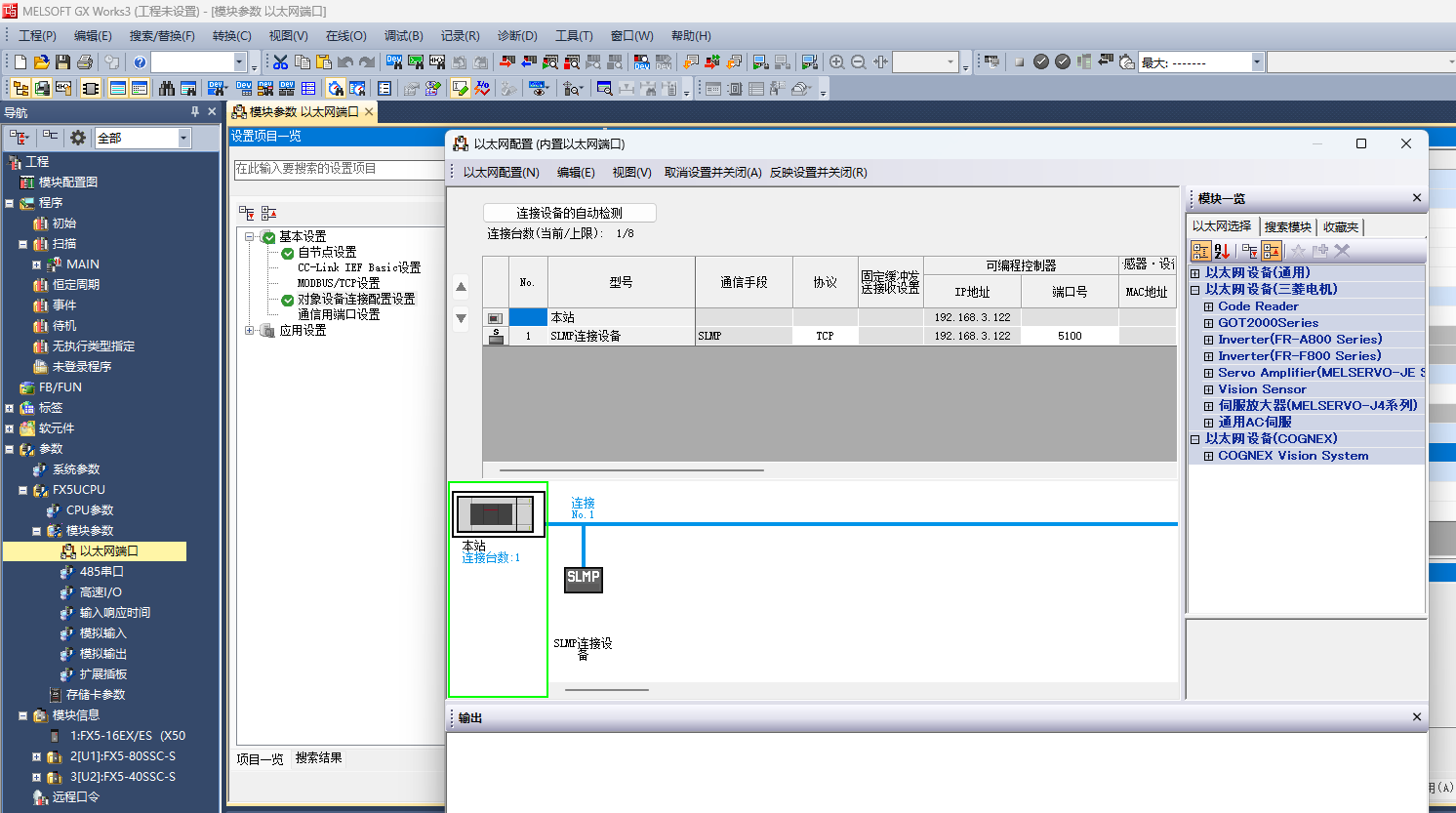1456x813 pixels.
Task: Click the tree display icon in settings item list
Action: 247,213
